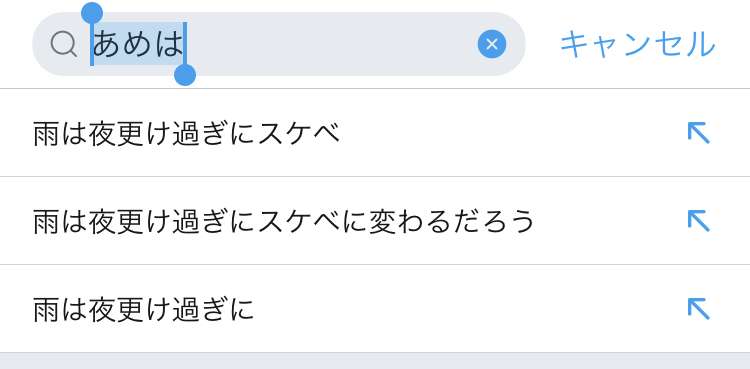
Task: Tap the arrow icon next to 雨は夜更け過ぎに
Action: (698, 308)
